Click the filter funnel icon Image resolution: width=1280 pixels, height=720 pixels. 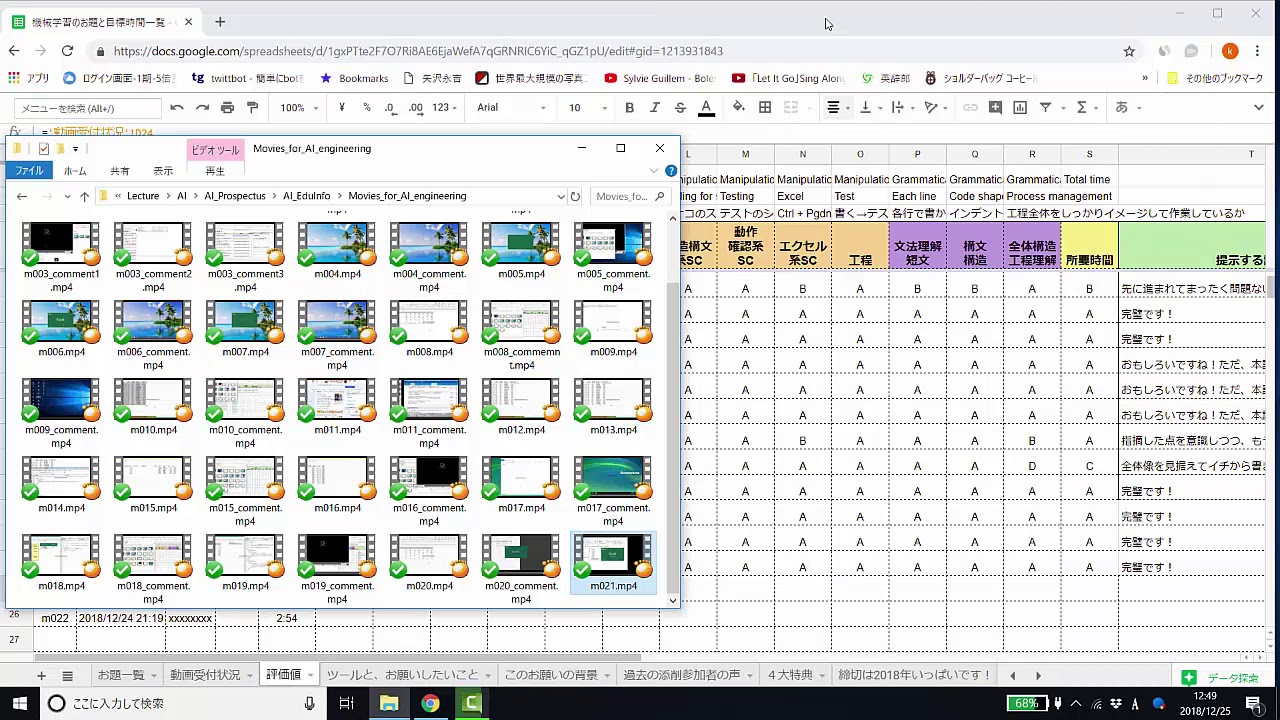[x=1045, y=108]
